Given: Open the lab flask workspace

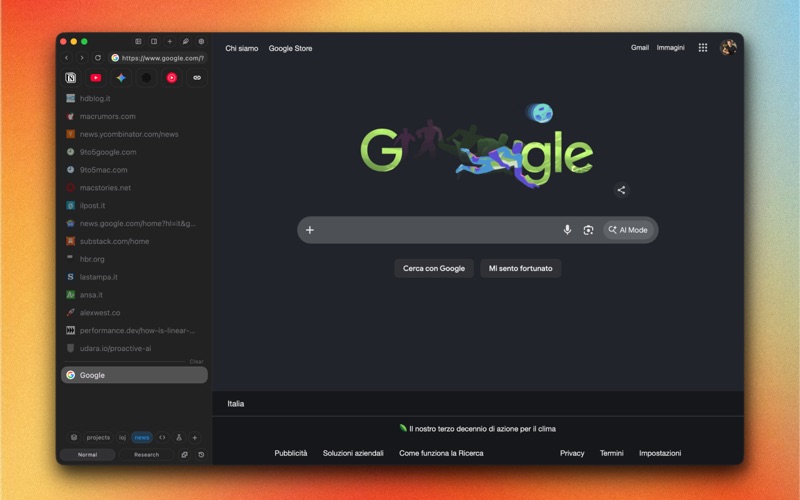Looking at the screenshot, I should point(179,437).
